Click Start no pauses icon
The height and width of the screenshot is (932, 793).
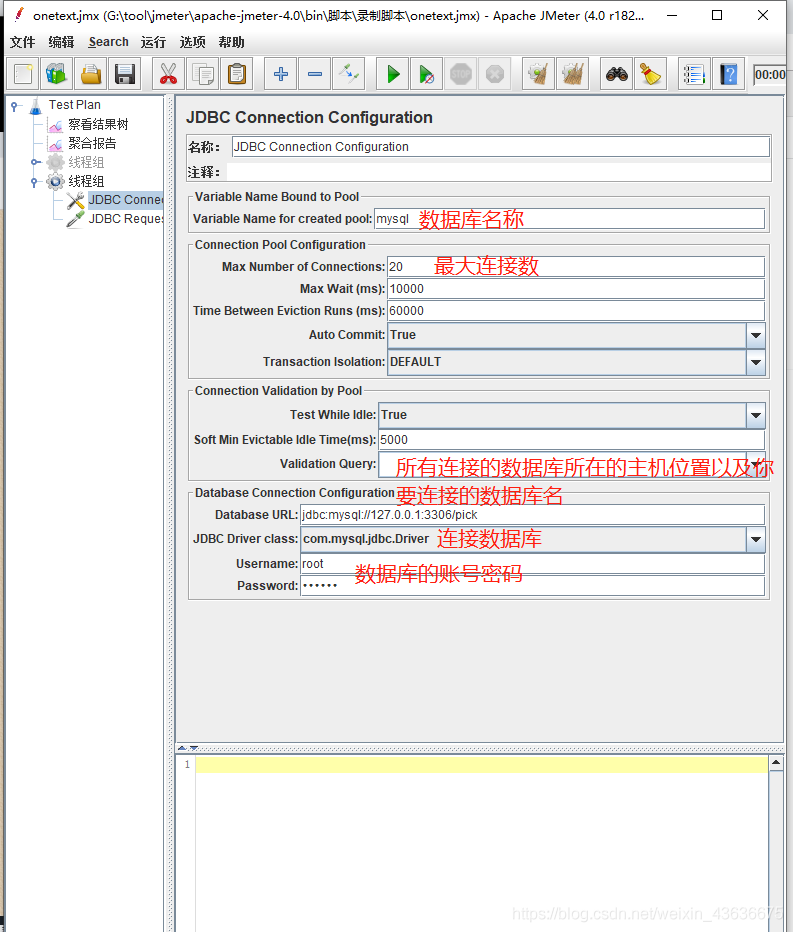[426, 74]
